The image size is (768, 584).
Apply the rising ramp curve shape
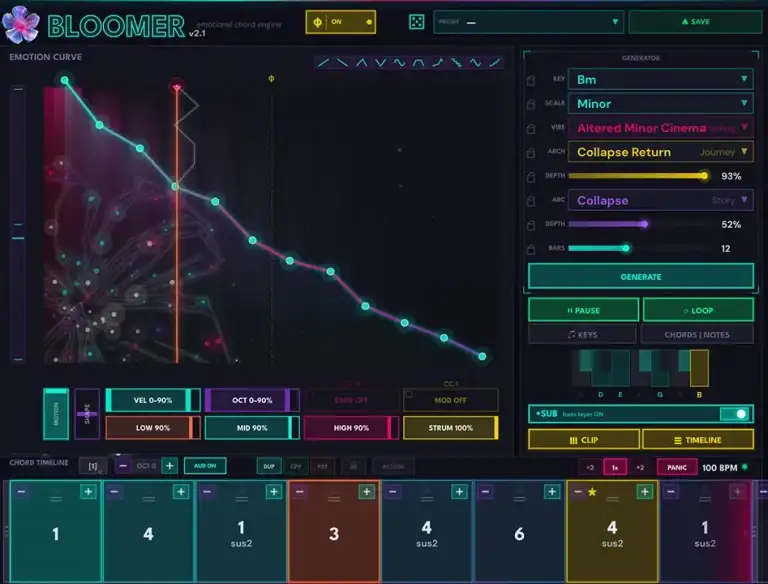point(323,63)
